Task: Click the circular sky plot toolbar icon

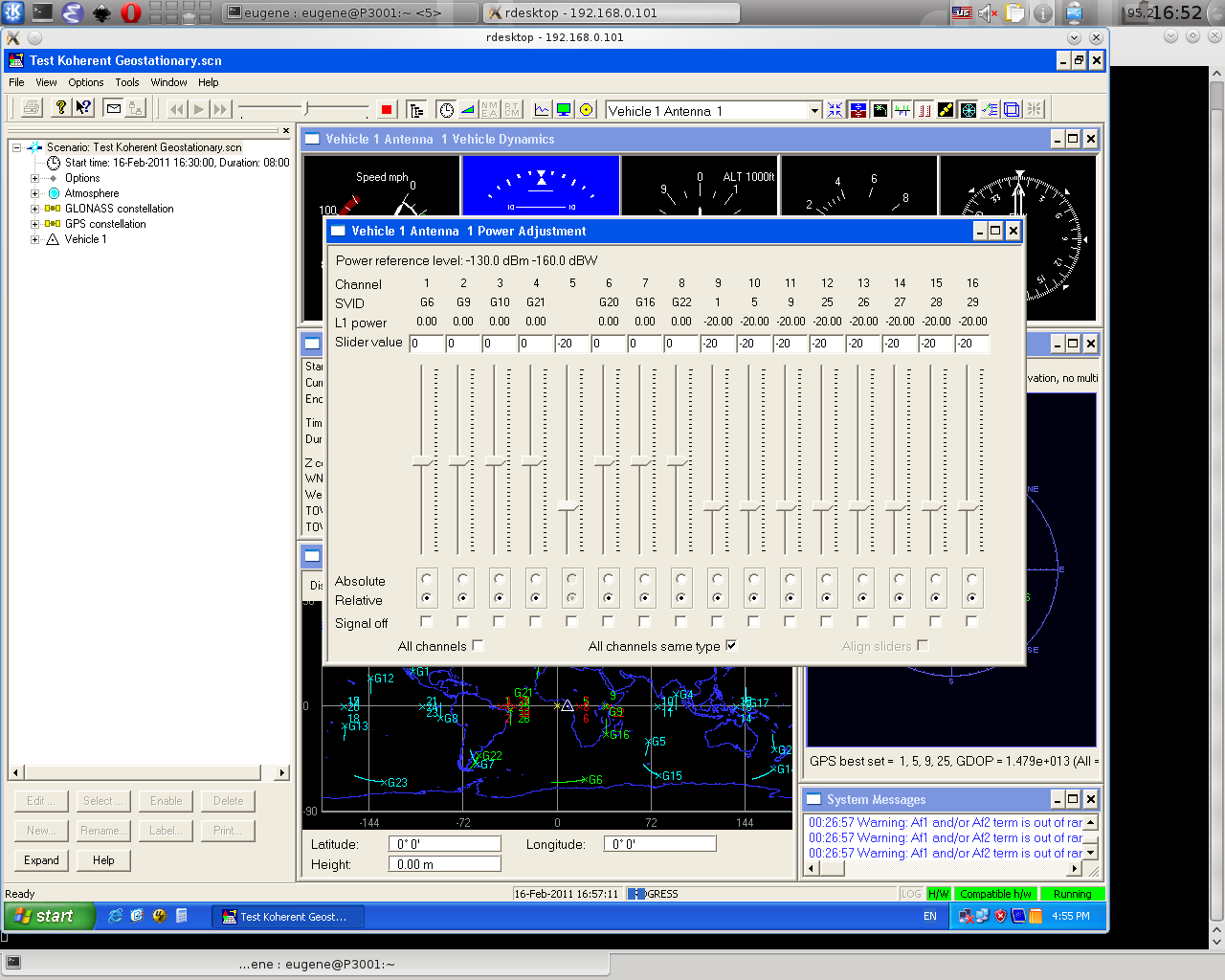Action: [x=969, y=110]
